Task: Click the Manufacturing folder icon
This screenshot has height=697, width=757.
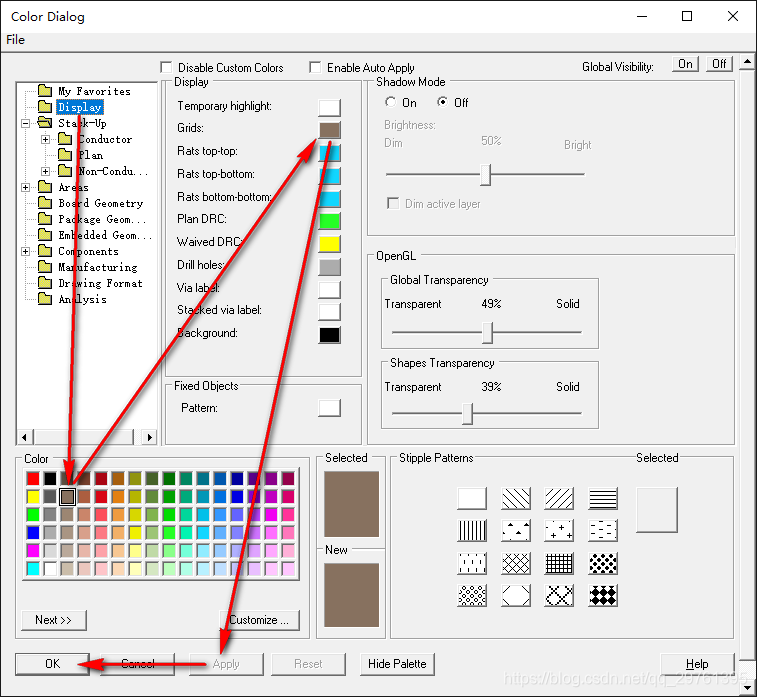Action: (x=44, y=267)
